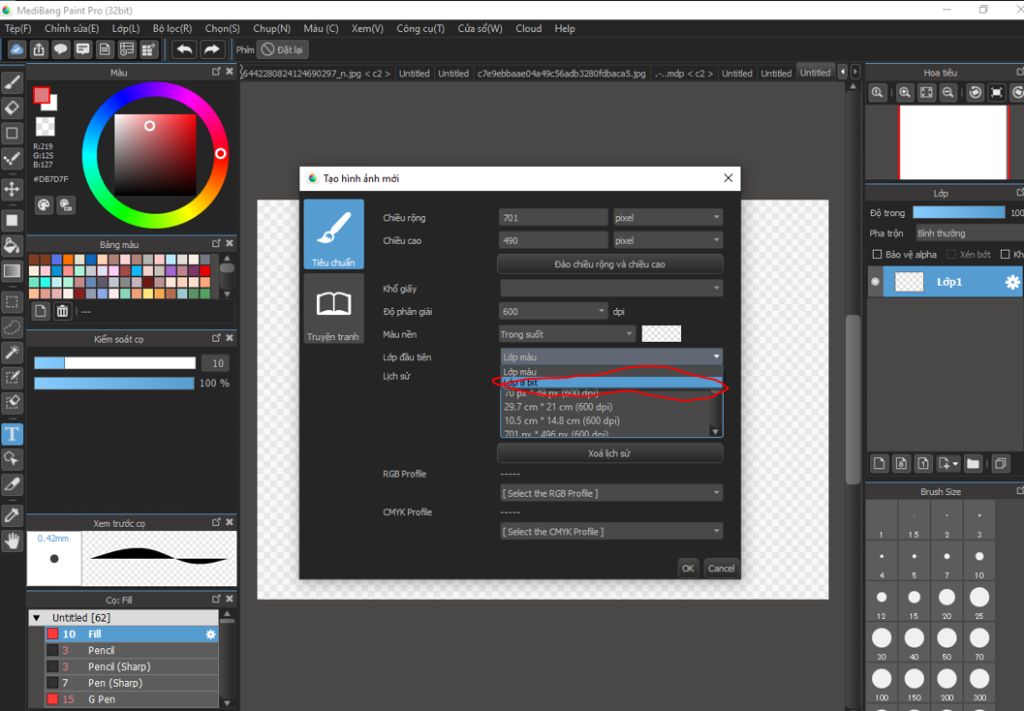Close the Bảng màu panel
Viewport: 1024px width, 711px height.
(229, 243)
